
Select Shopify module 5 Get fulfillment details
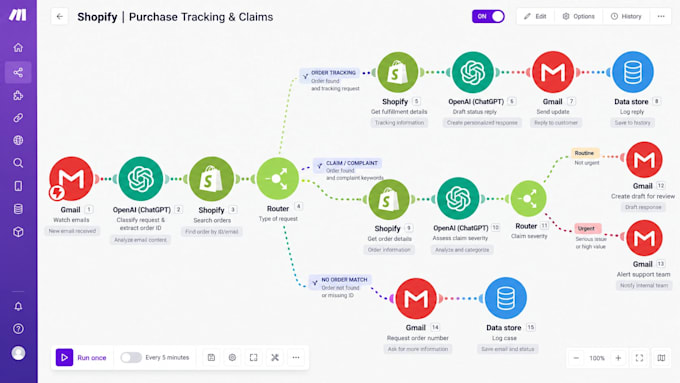[398, 72]
